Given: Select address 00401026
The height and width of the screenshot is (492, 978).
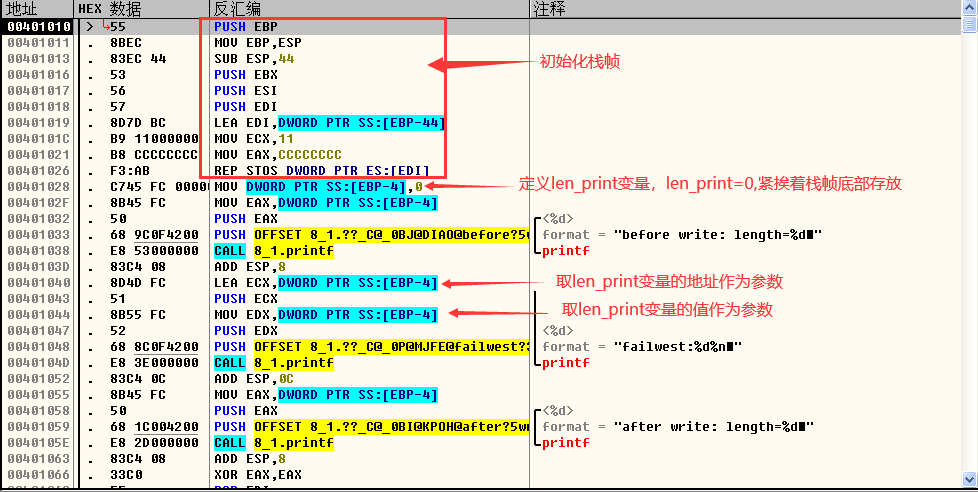Looking at the screenshot, I should click(39, 171).
